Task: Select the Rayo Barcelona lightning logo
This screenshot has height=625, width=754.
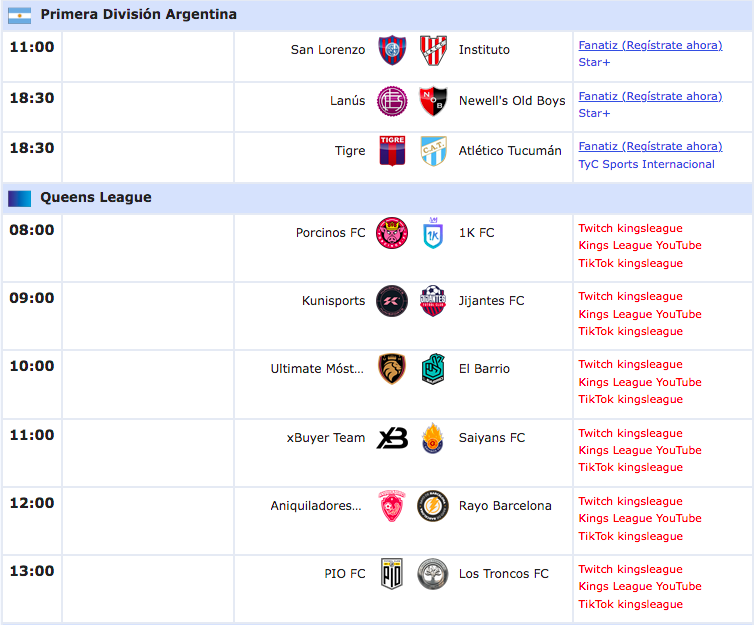Action: [x=433, y=506]
